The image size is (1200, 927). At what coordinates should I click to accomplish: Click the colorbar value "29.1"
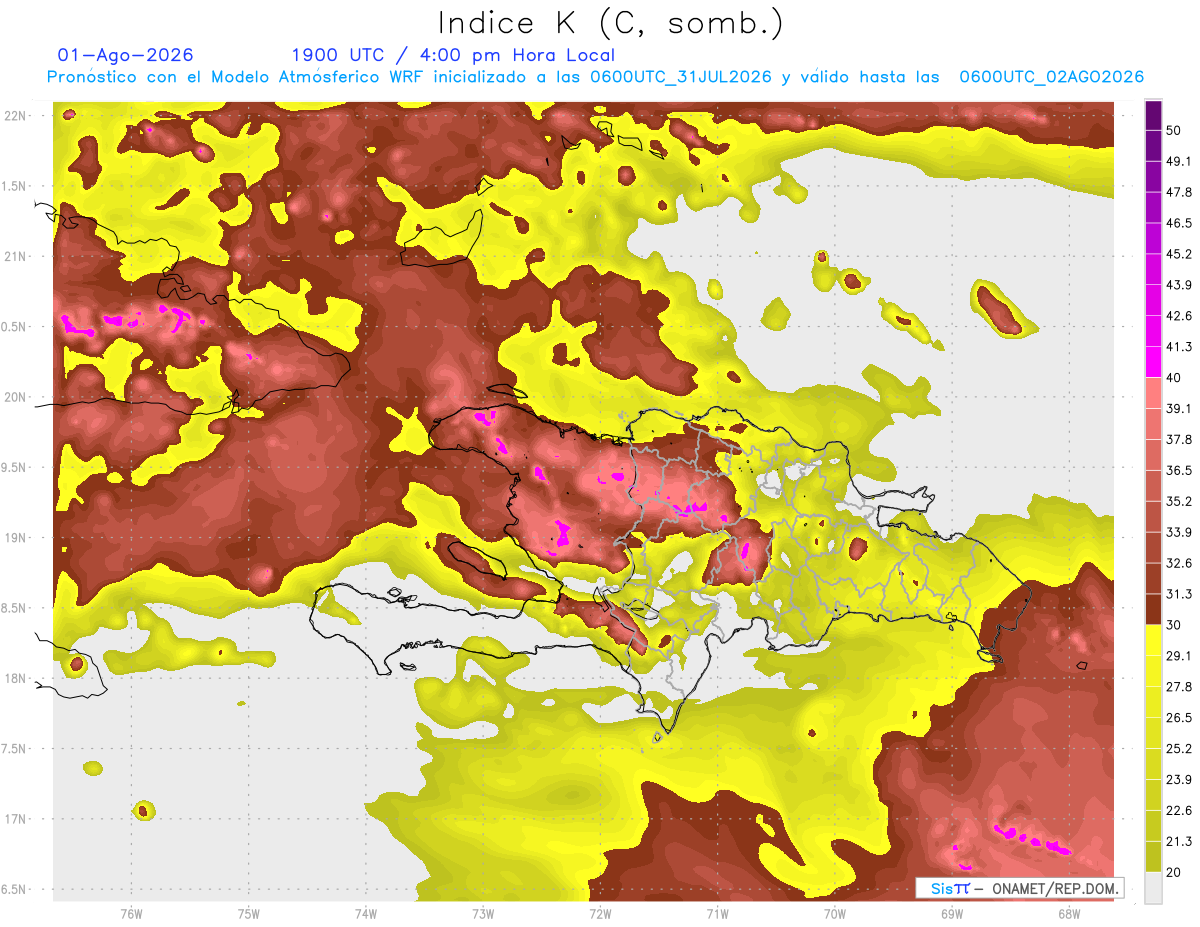pos(1178,656)
